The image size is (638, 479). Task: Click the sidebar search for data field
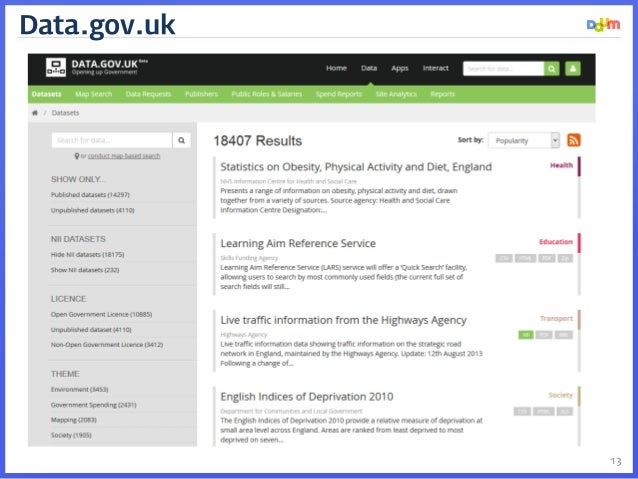pos(112,140)
